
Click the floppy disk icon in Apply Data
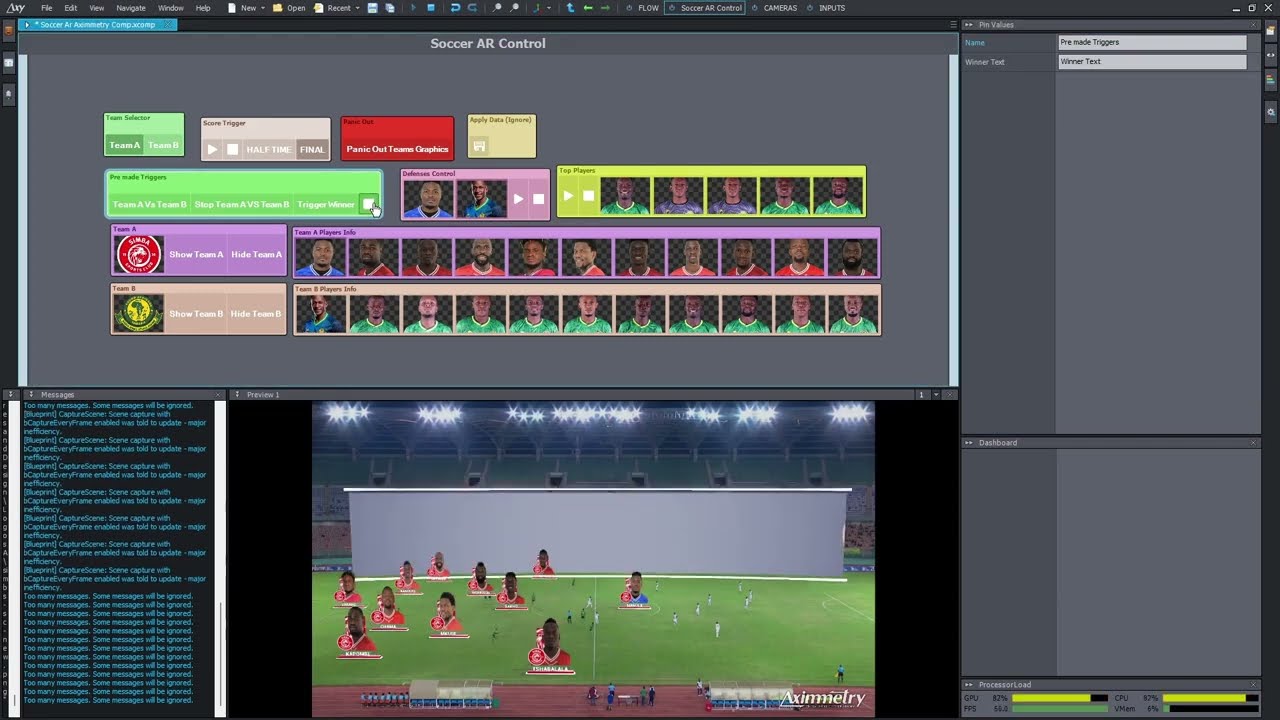tap(479, 146)
